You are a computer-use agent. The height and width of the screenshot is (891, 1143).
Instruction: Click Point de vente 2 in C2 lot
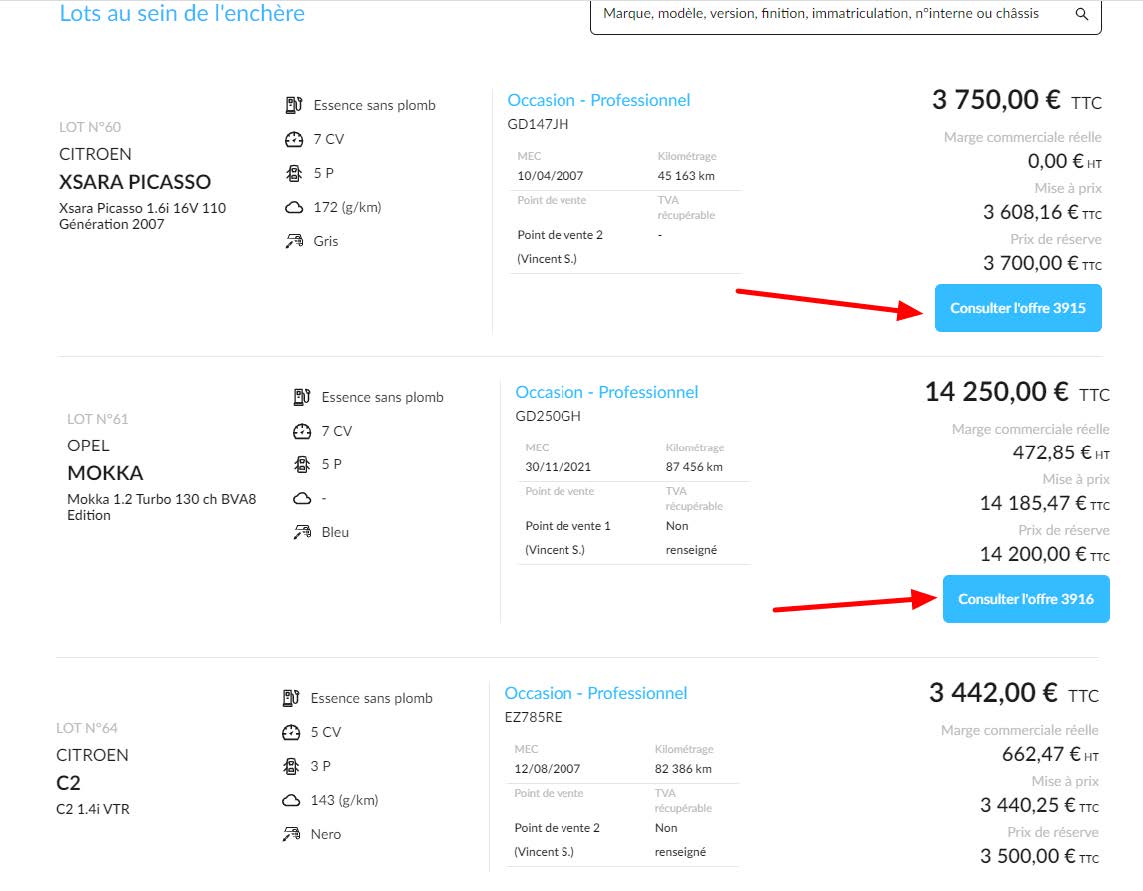(557, 828)
